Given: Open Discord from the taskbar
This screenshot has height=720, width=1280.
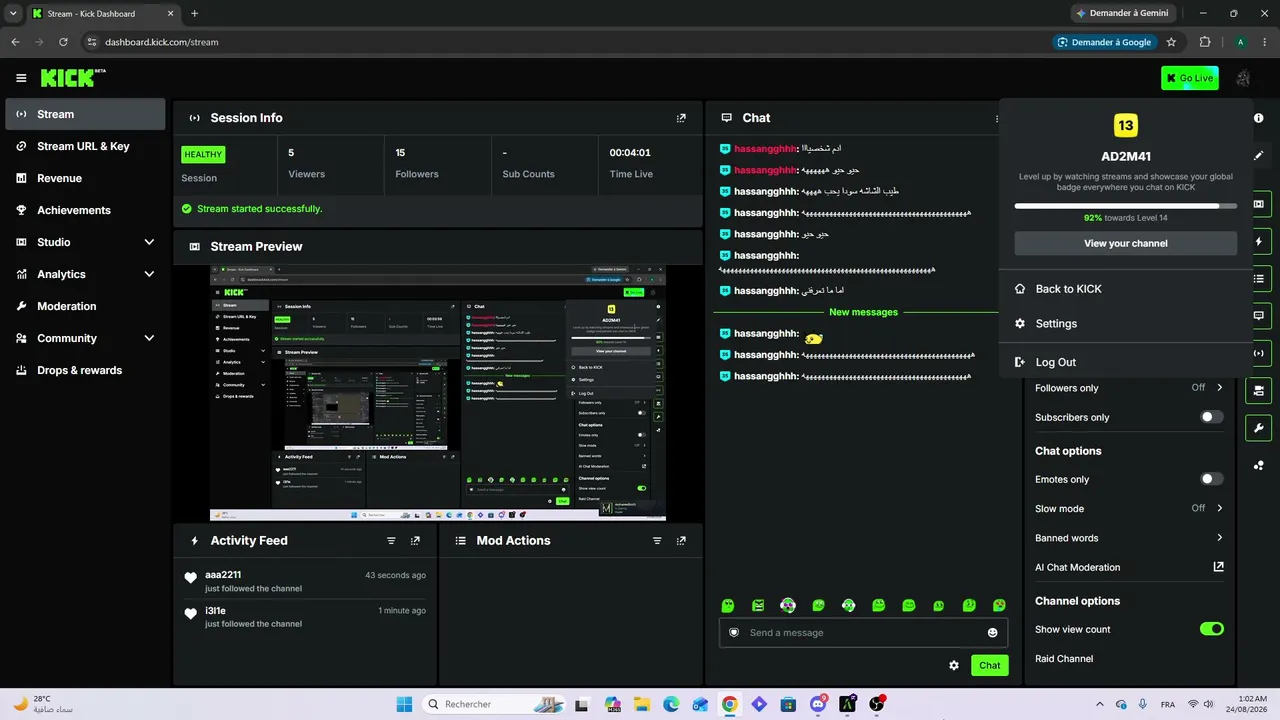Looking at the screenshot, I should tap(819, 704).
